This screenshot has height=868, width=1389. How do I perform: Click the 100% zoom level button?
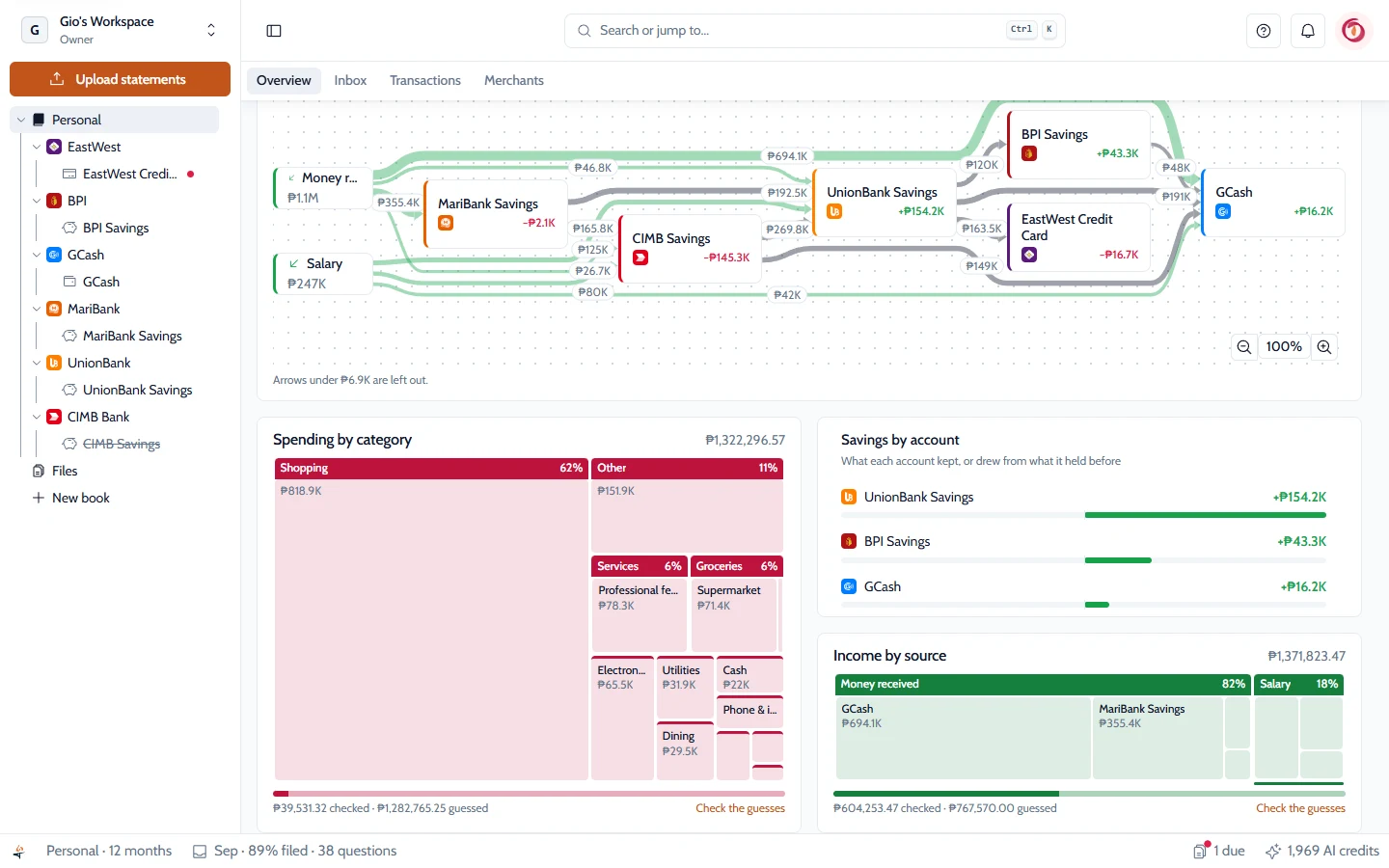(1284, 347)
